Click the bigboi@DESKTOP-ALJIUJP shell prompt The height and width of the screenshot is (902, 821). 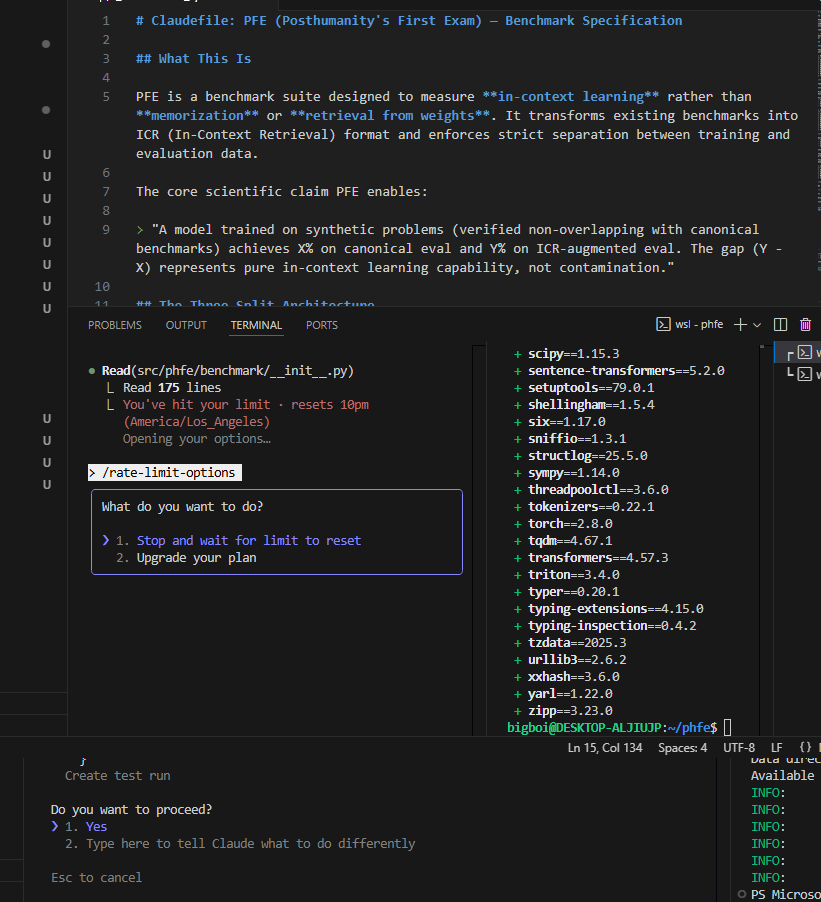coord(612,728)
